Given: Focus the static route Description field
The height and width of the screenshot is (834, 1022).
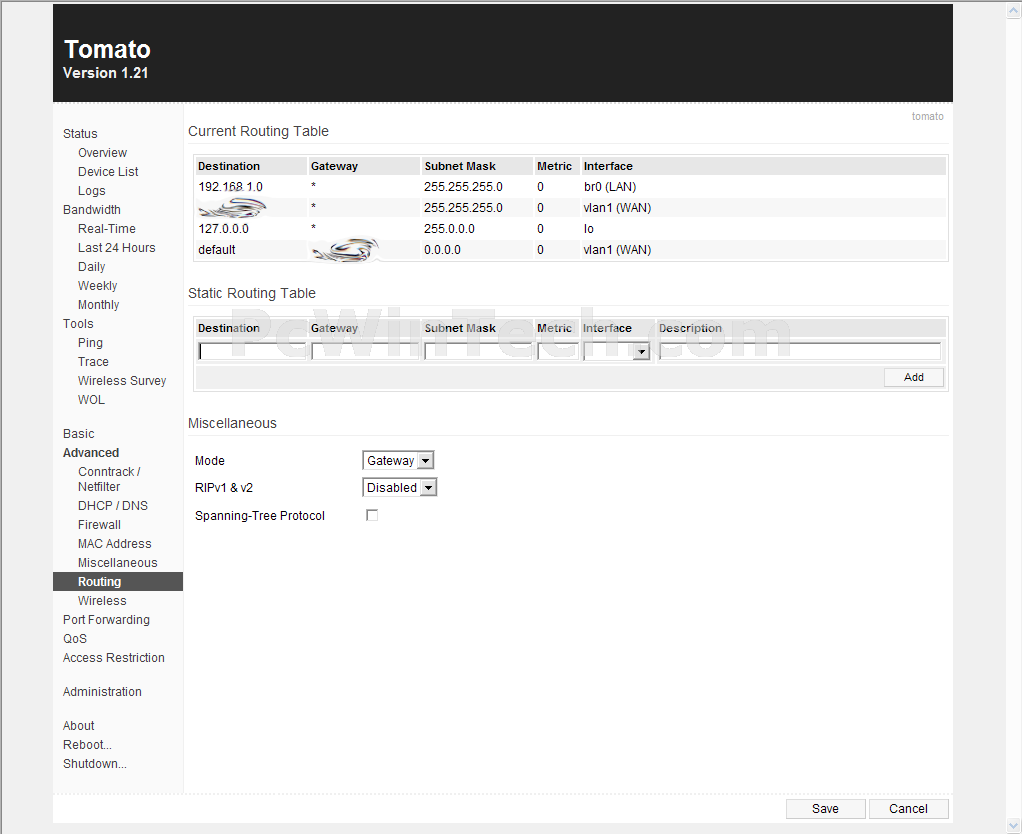Looking at the screenshot, I should coord(800,351).
